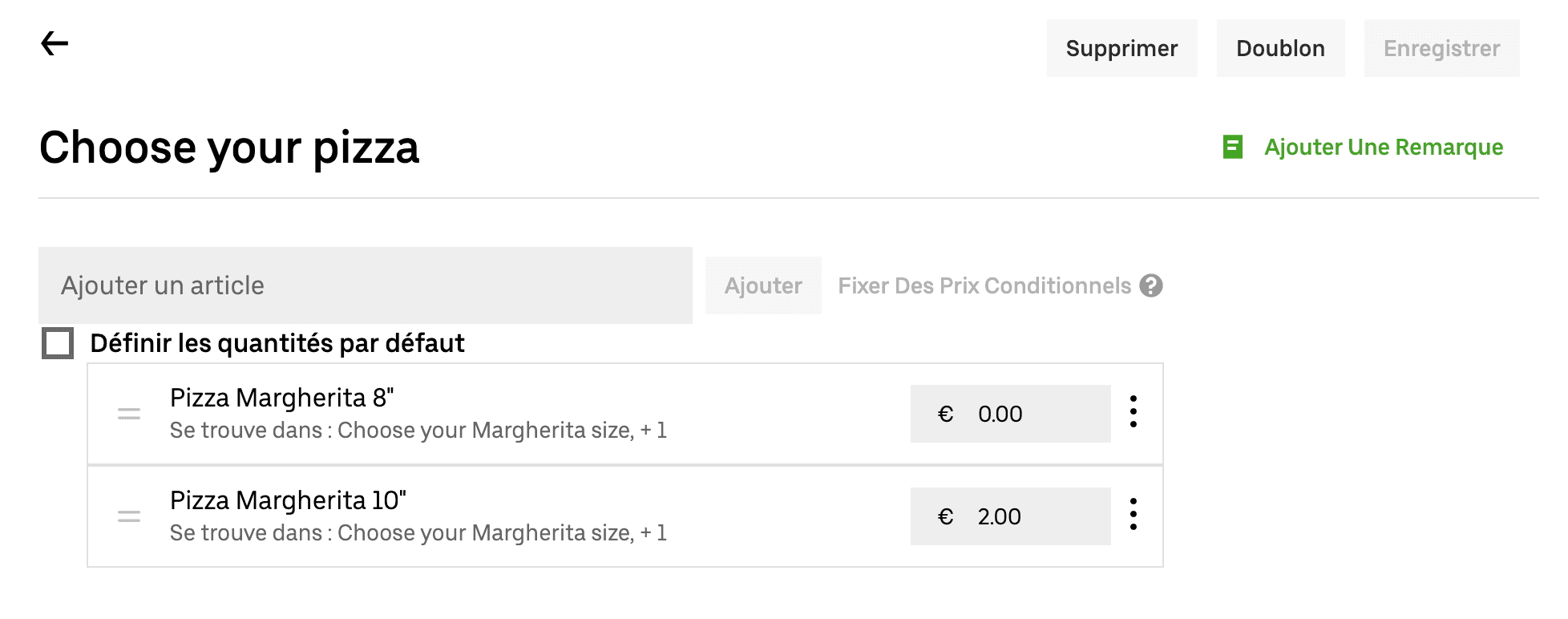Click the euro symbol on Pizza Margherita 8" price
Image resolution: width=1568 pixels, height=619 pixels.
(946, 414)
